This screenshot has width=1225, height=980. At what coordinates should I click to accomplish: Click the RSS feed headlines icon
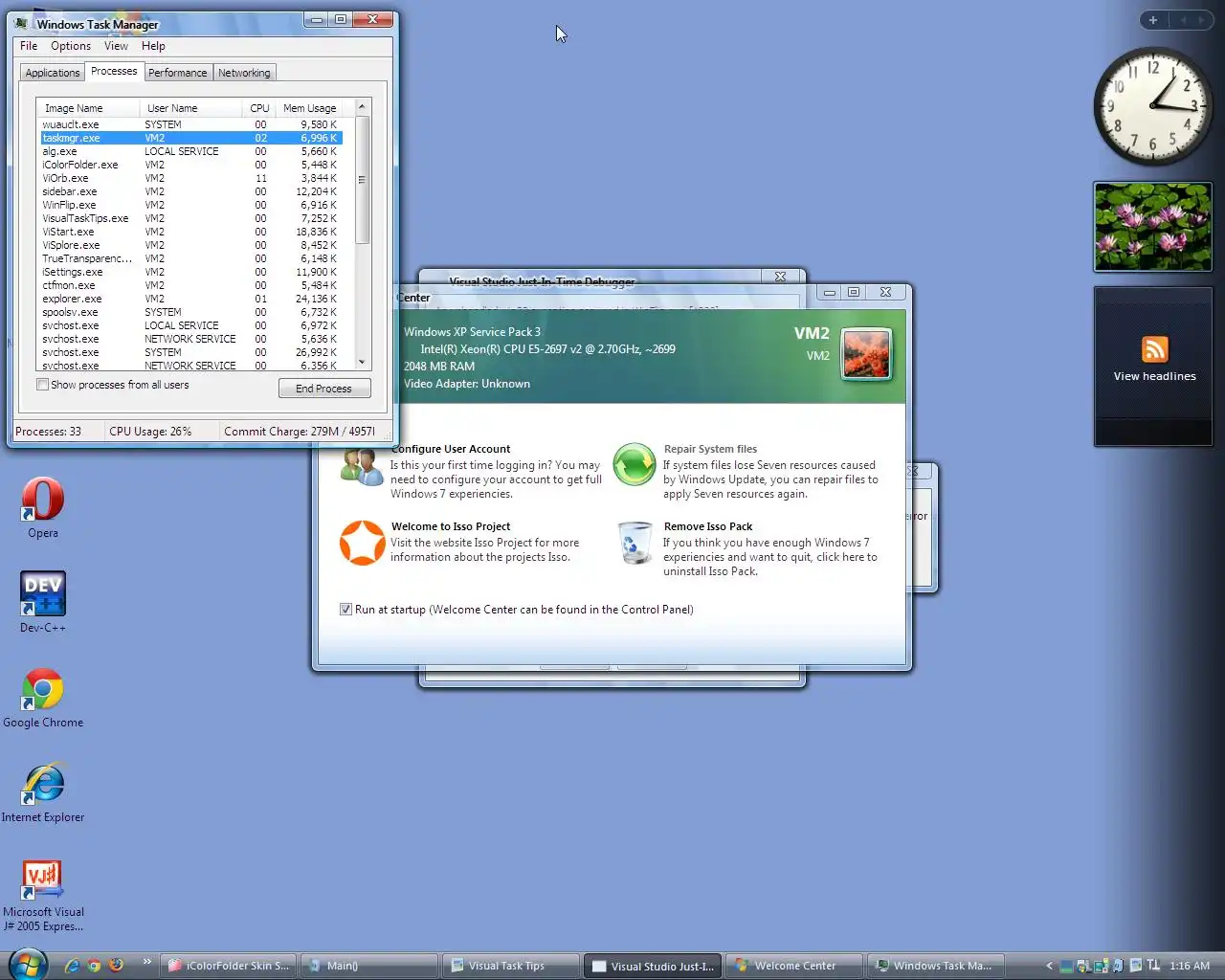[x=1155, y=349]
